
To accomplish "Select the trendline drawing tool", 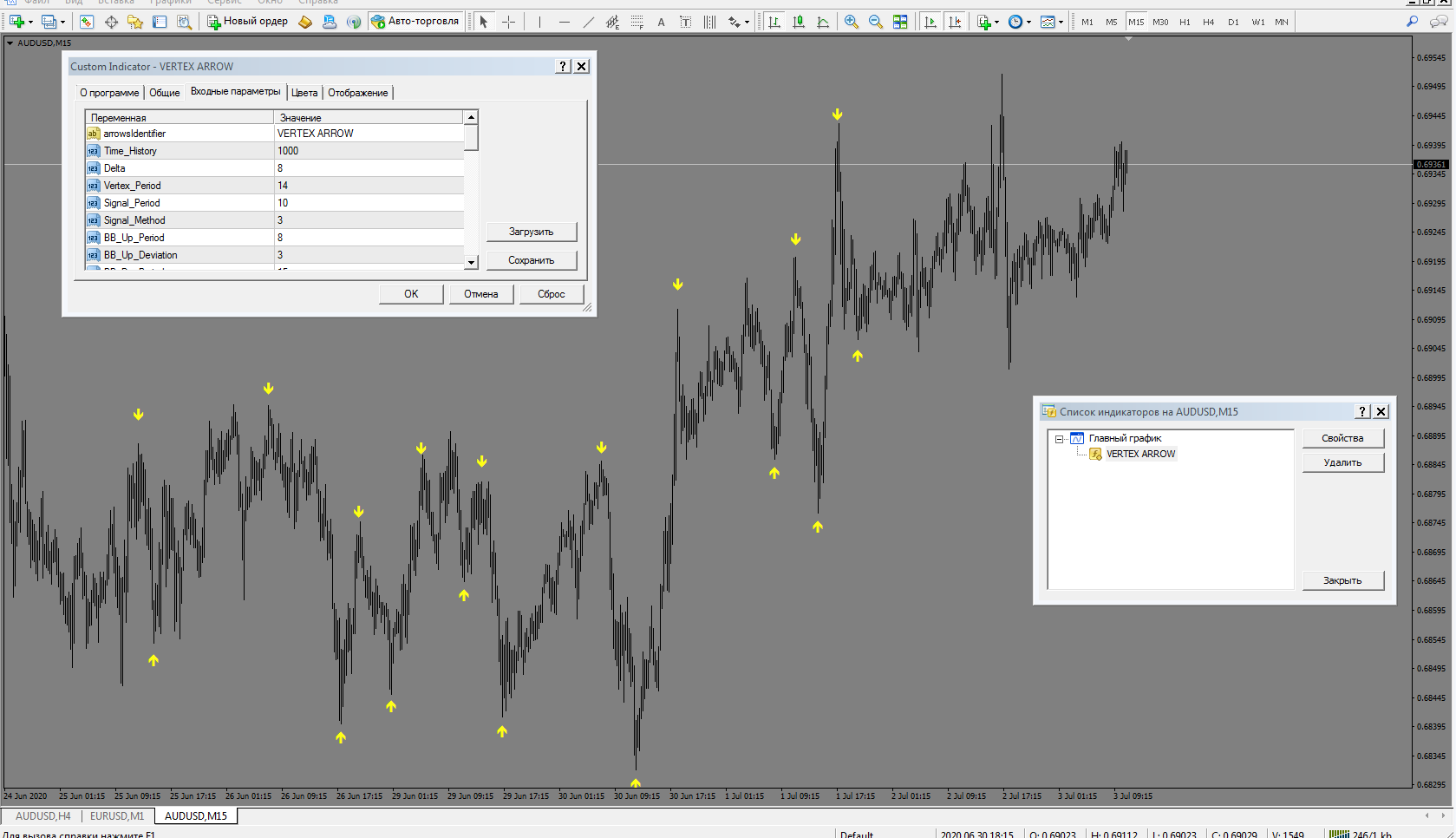I will (589, 22).
